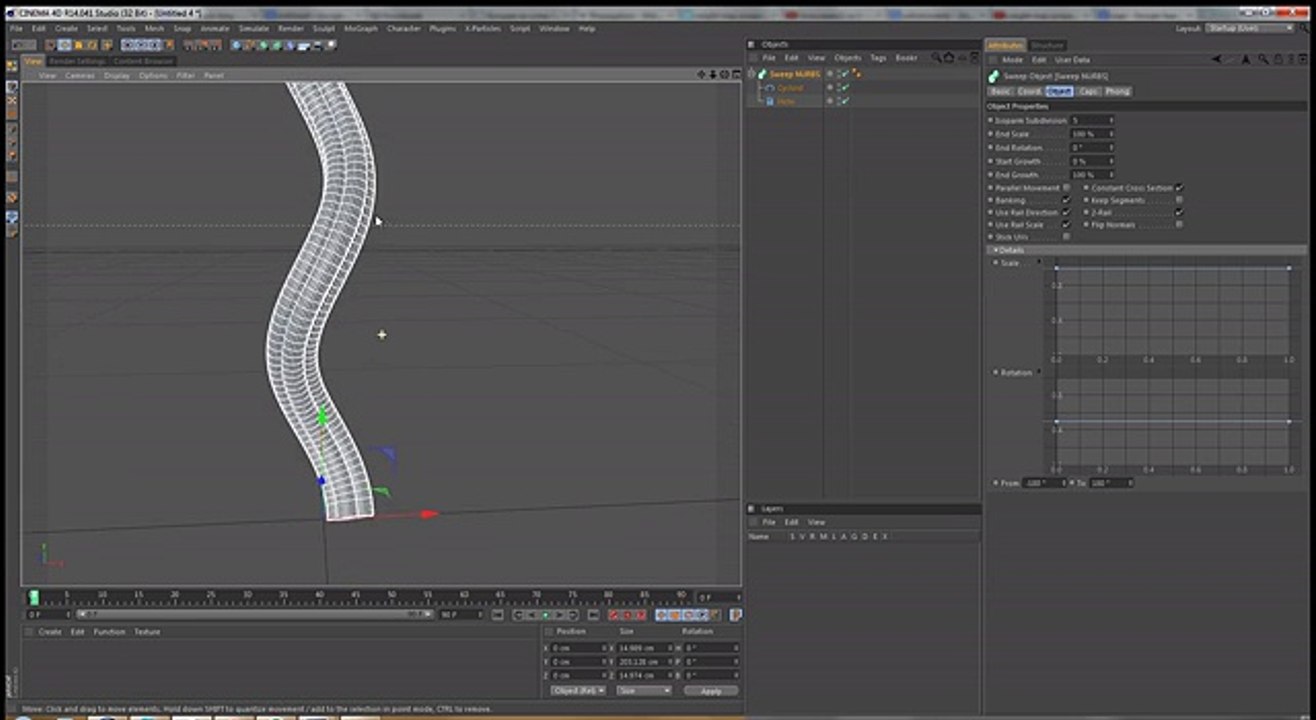Enable the Parallel Movement checkbox
This screenshot has height=720, width=1316.
pos(1066,188)
